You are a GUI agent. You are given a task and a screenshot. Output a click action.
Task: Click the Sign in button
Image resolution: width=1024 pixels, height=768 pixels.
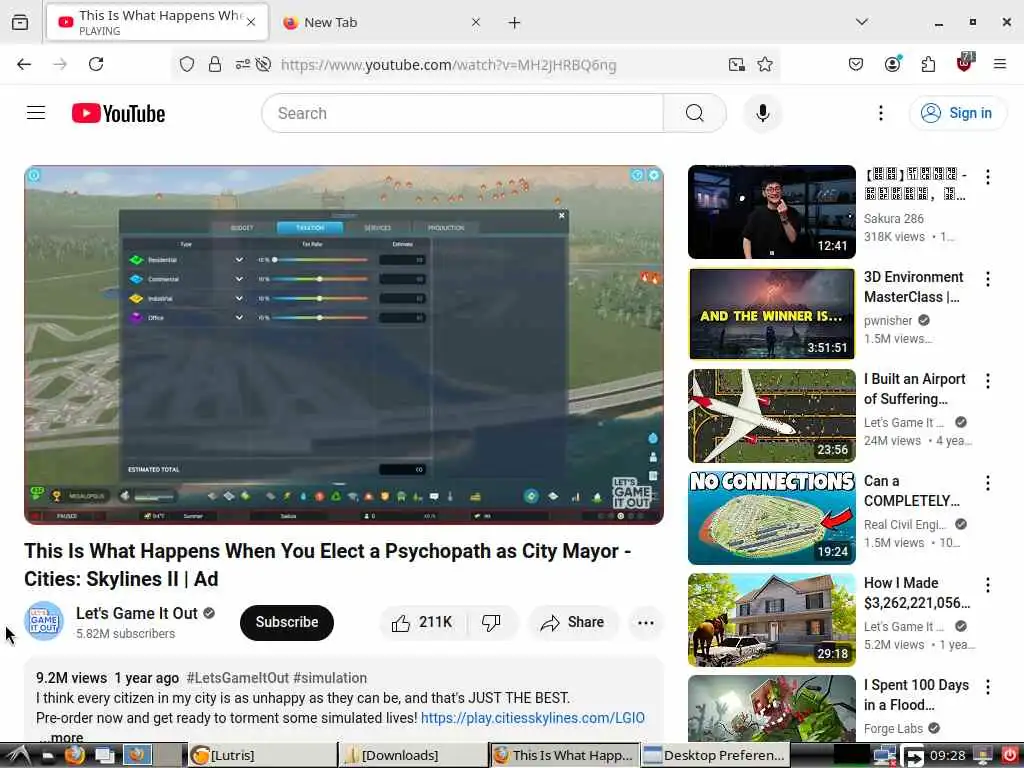[958, 113]
